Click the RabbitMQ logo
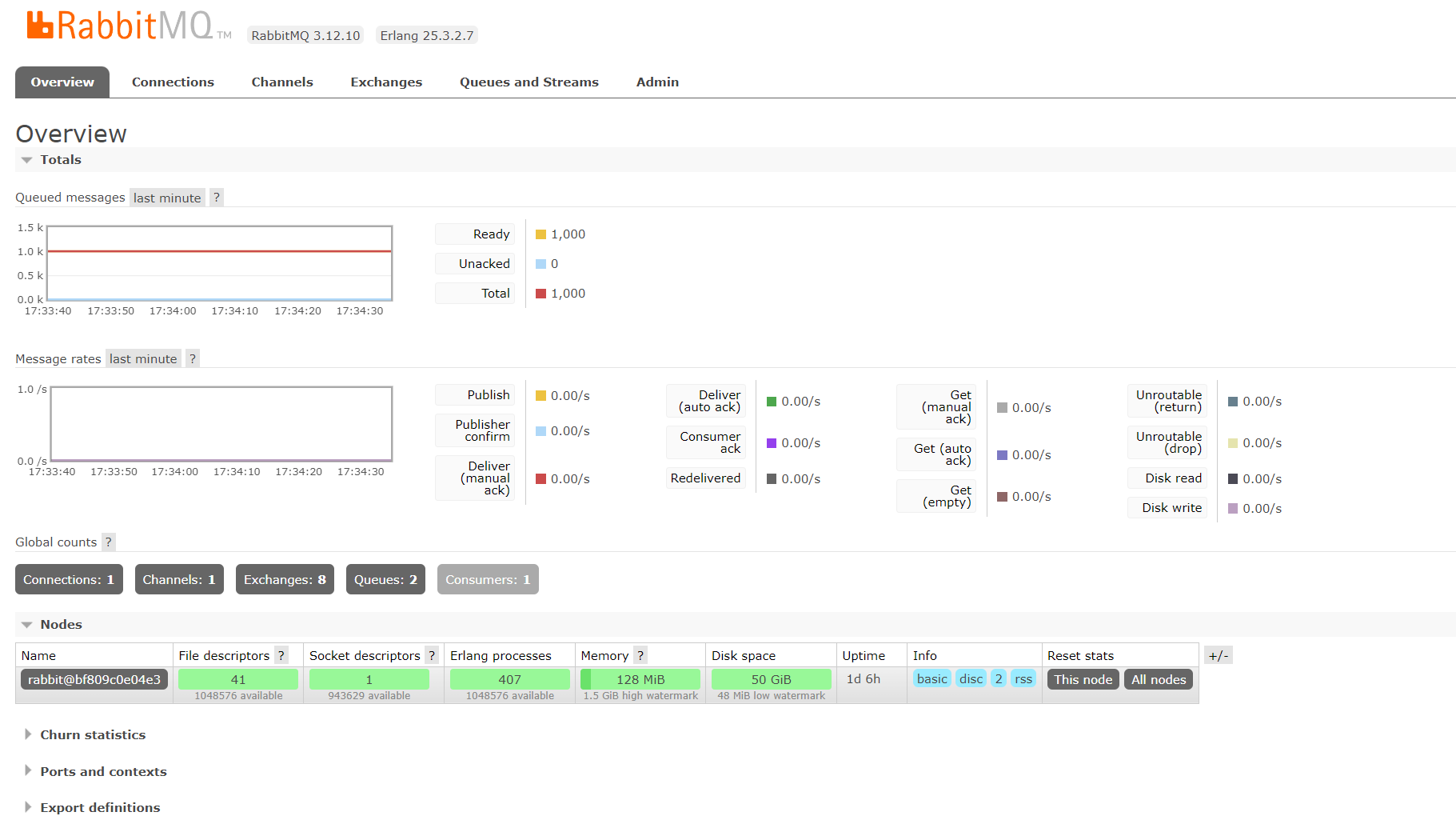 [x=128, y=26]
